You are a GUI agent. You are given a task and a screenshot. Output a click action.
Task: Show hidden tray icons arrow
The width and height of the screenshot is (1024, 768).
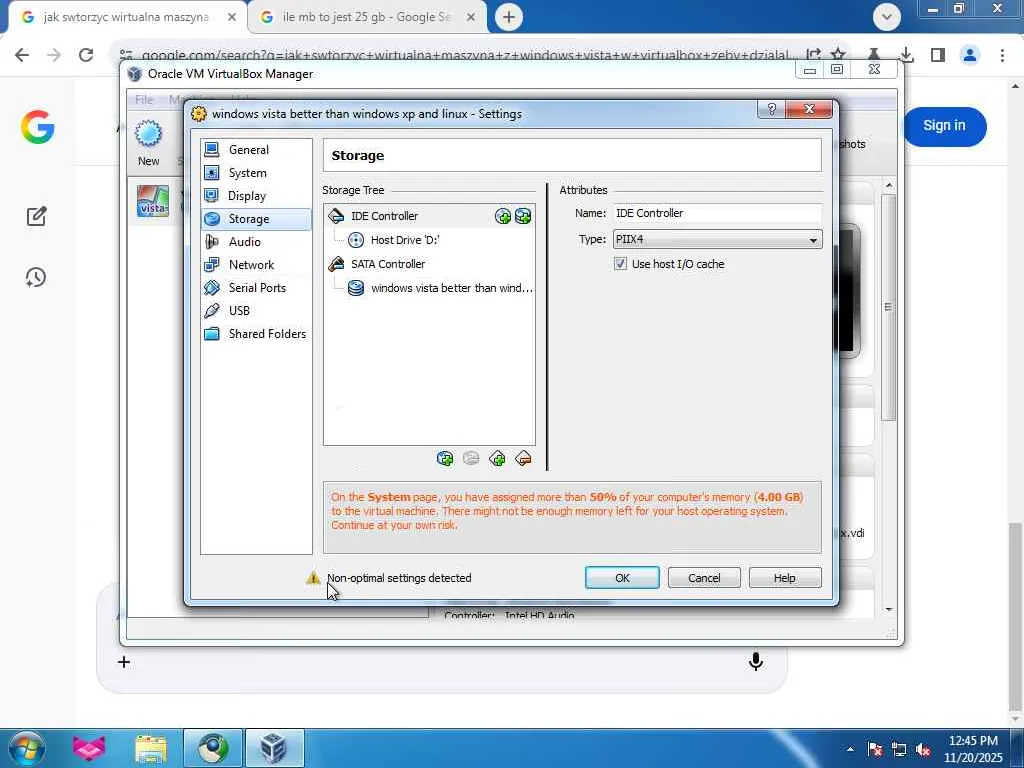point(850,750)
